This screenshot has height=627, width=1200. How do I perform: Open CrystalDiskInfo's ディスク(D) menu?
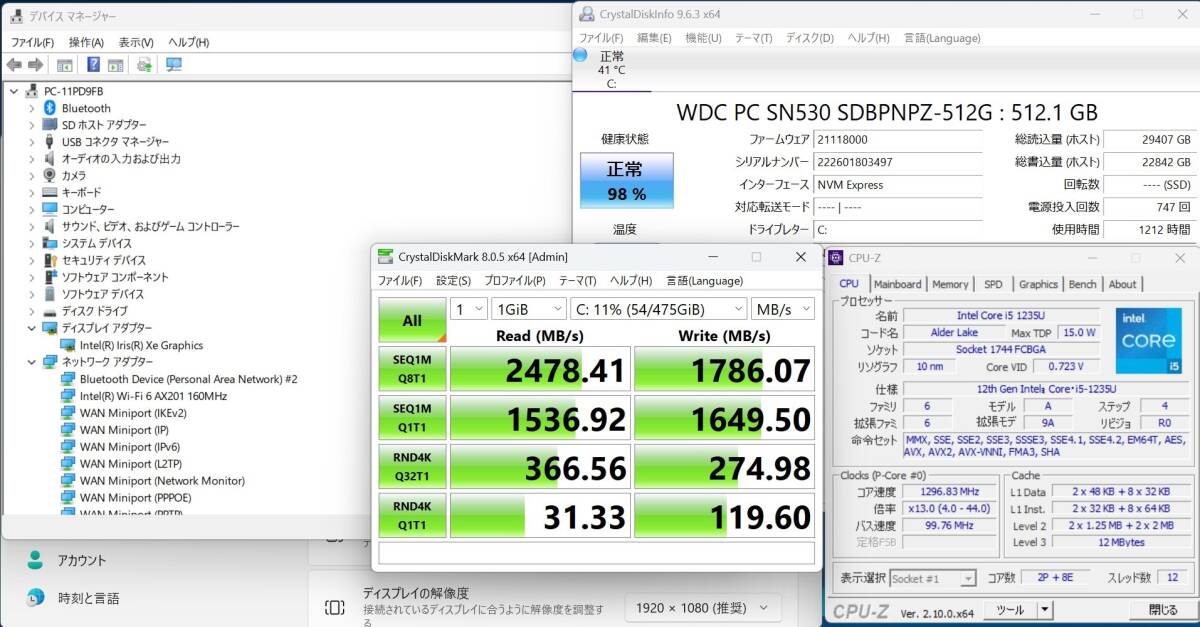810,38
